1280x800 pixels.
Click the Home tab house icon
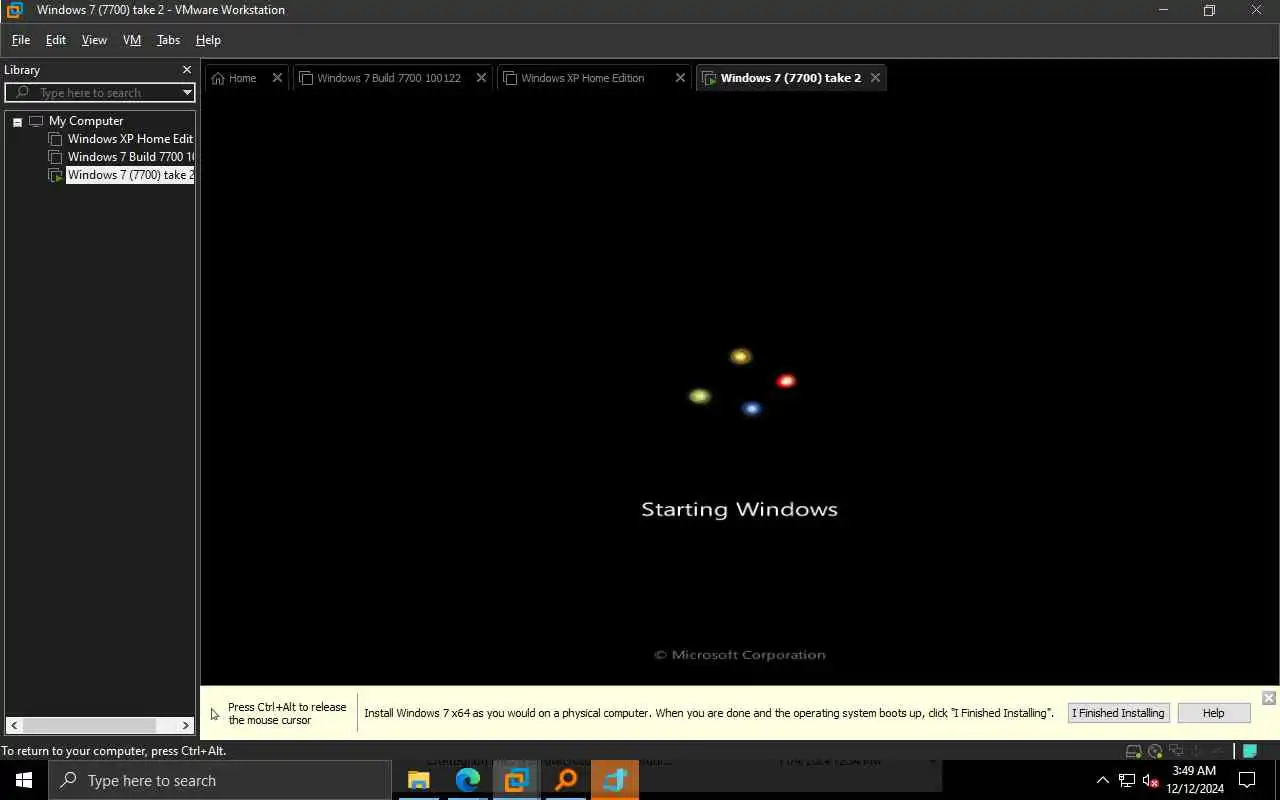218,78
